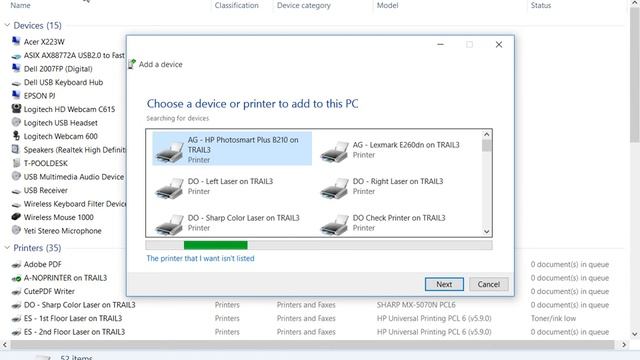The image size is (640, 360).
Task: Click the down arrow of dialog printer list scrollbar
Action: (x=487, y=231)
